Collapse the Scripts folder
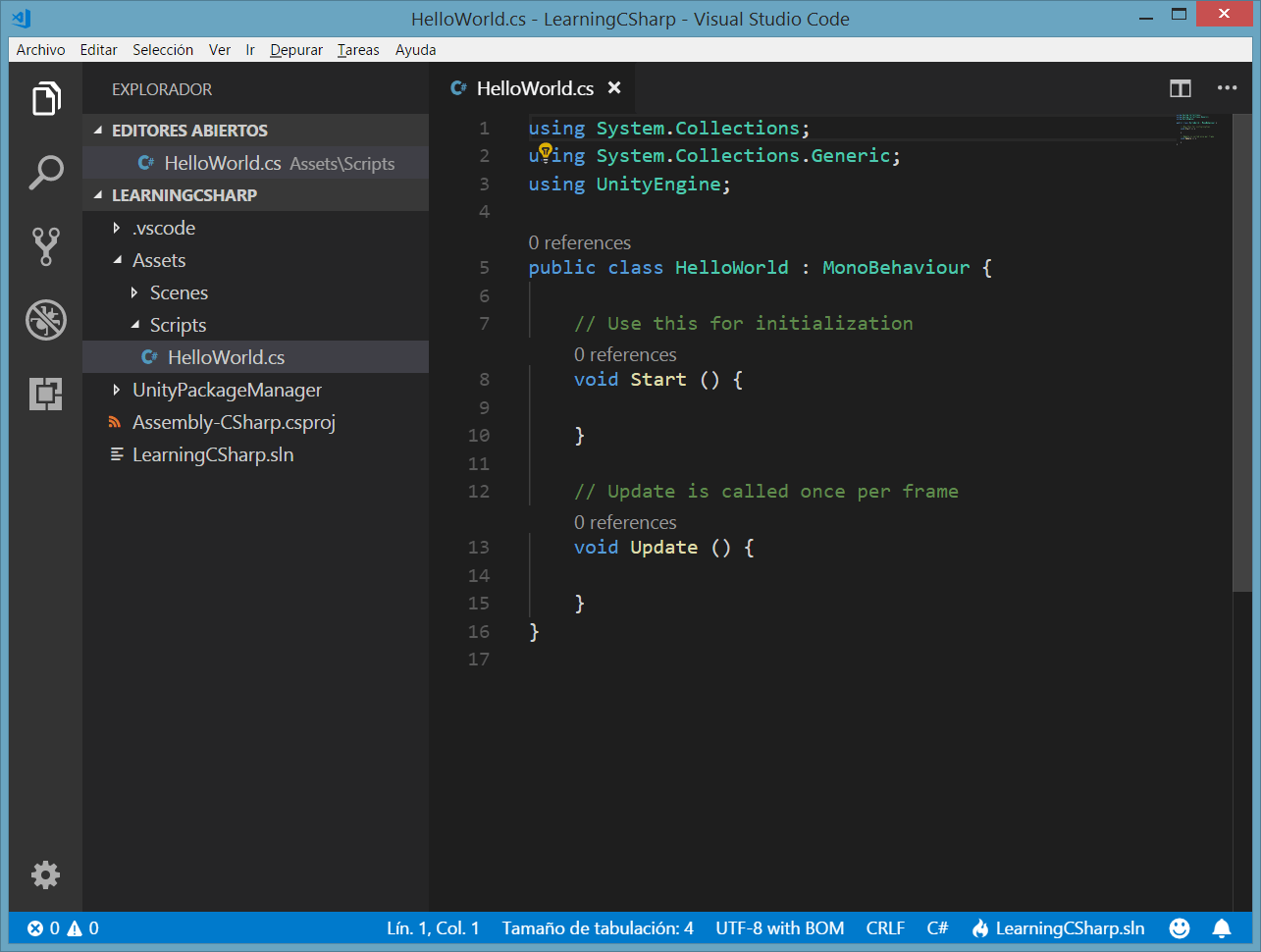1261x952 pixels. tap(135, 325)
